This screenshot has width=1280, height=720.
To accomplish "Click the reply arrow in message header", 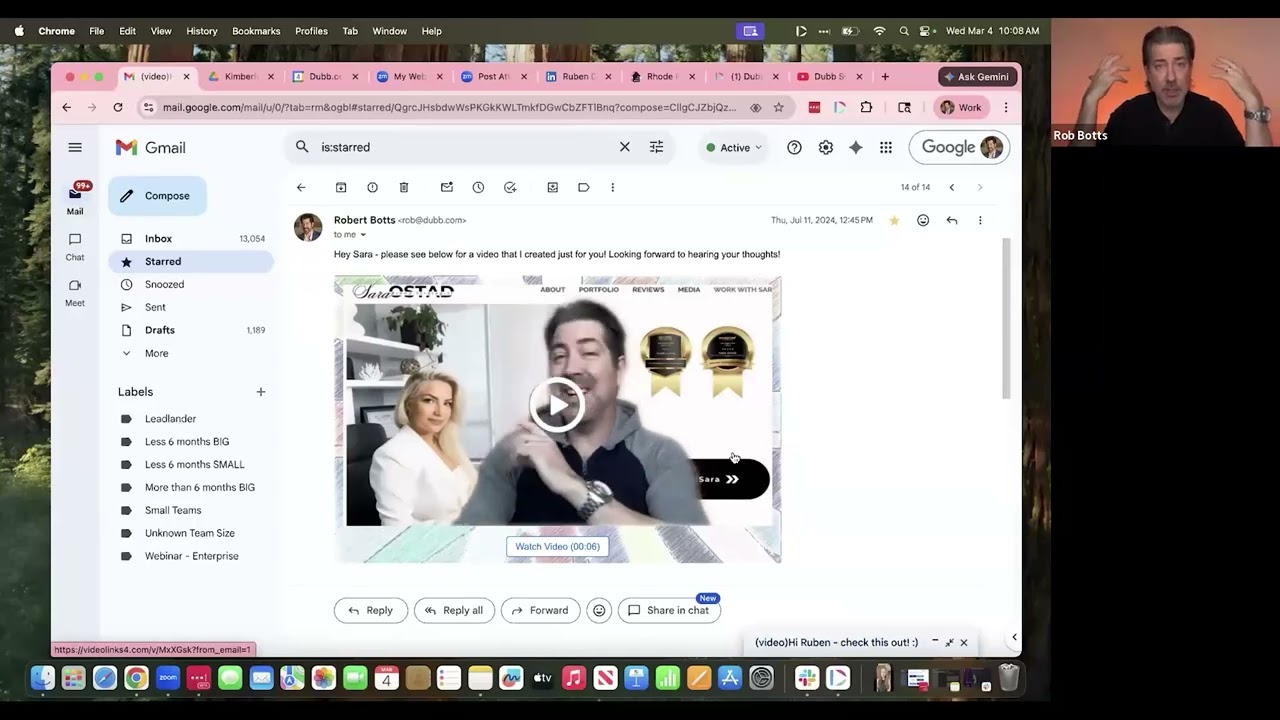I will click(x=952, y=220).
